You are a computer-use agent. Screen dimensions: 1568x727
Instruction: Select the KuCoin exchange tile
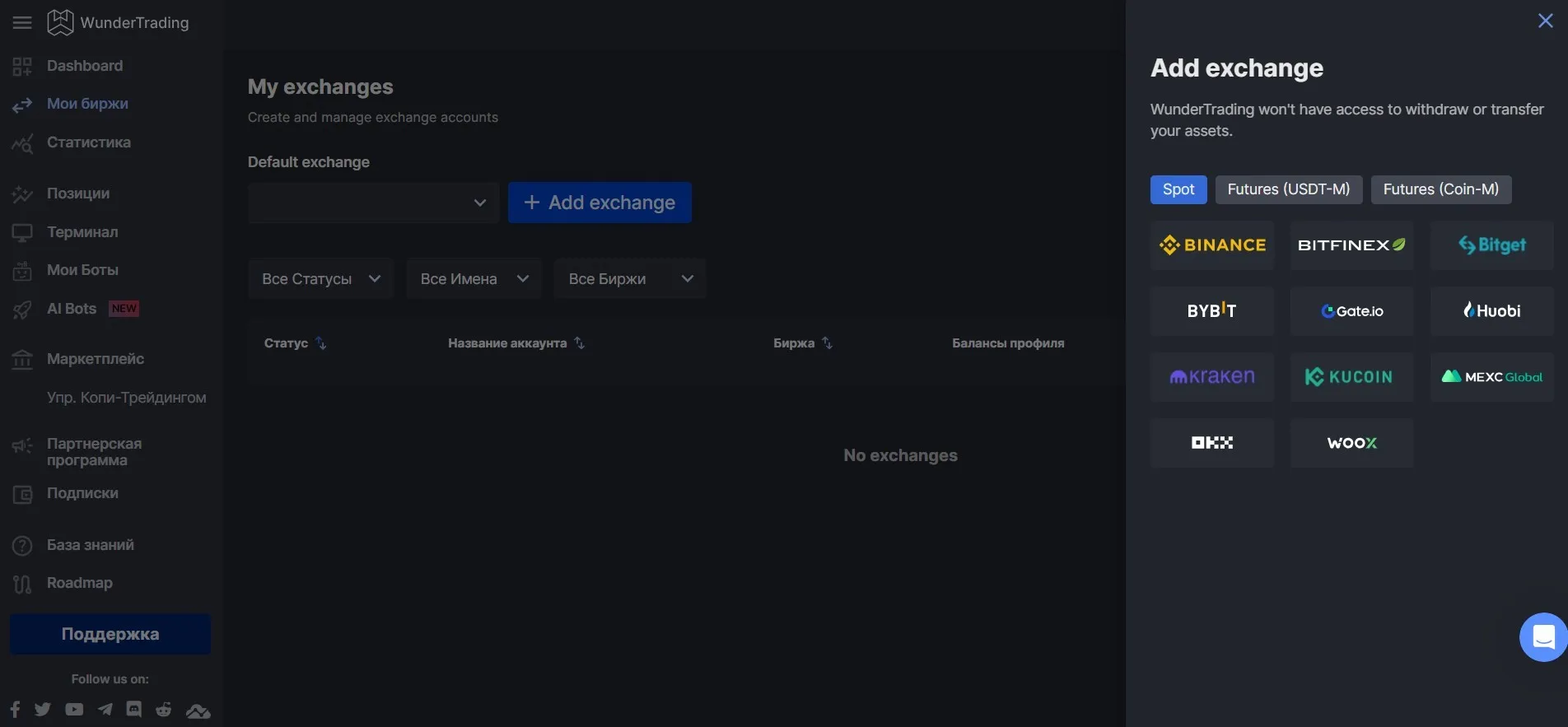[1352, 377]
